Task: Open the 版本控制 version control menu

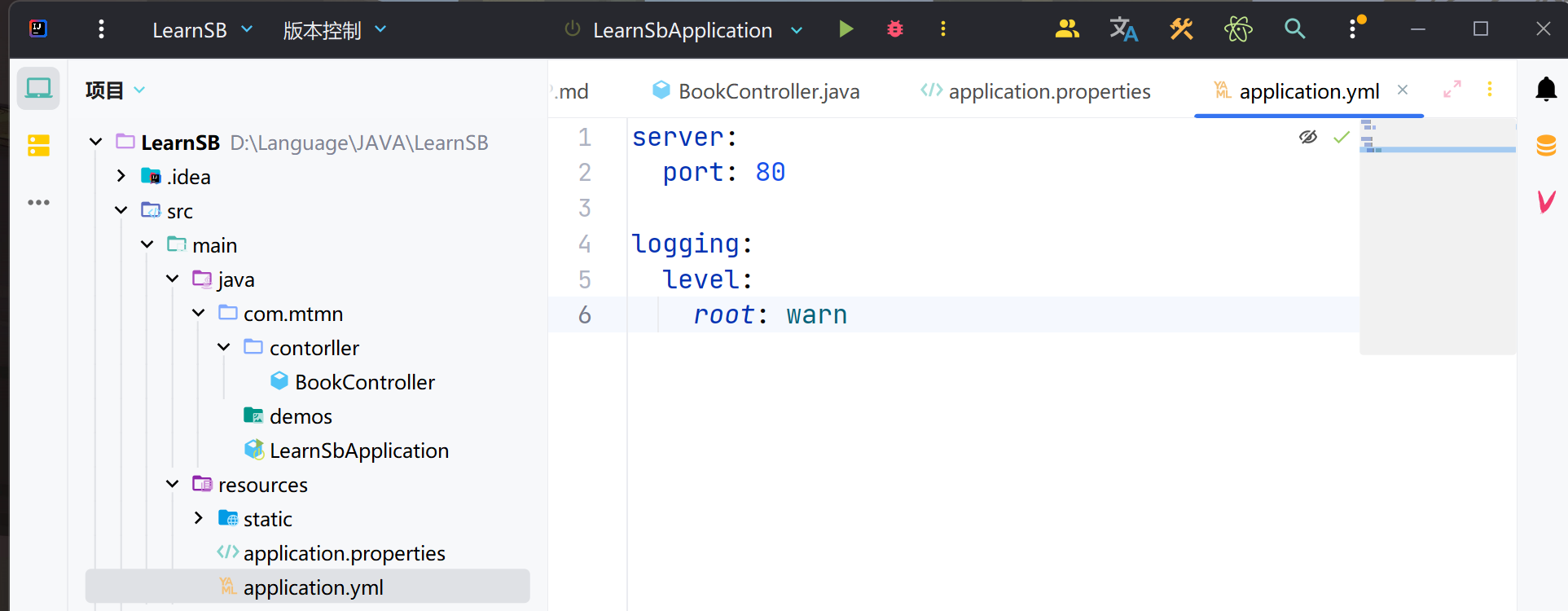Action: click(334, 30)
